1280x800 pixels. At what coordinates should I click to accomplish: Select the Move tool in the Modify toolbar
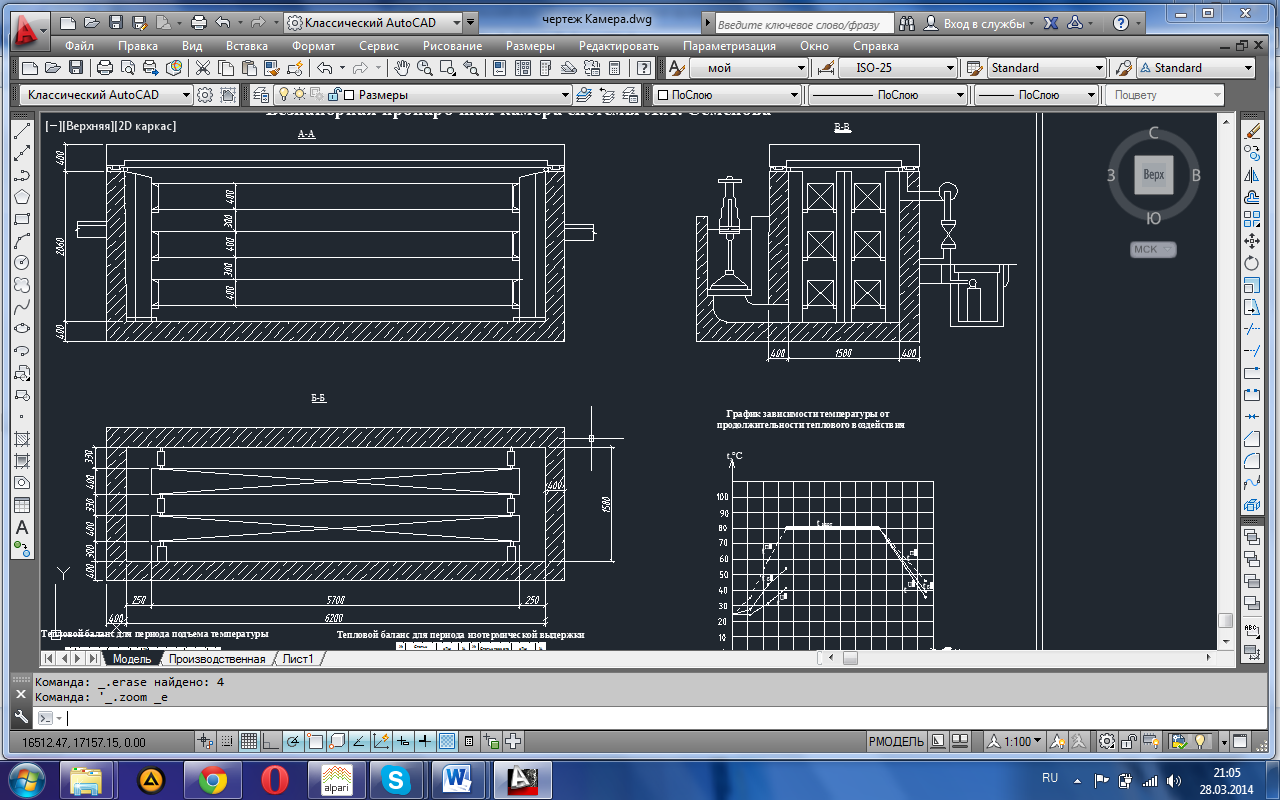click(x=1251, y=241)
